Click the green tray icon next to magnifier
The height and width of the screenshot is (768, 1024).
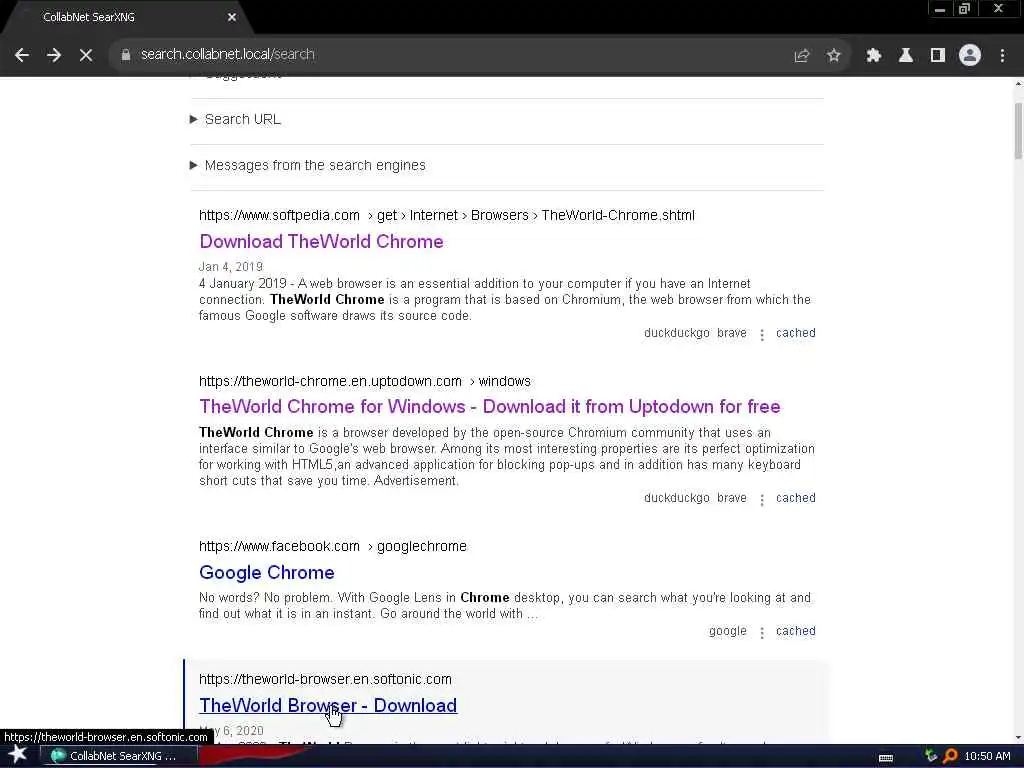tap(931, 756)
